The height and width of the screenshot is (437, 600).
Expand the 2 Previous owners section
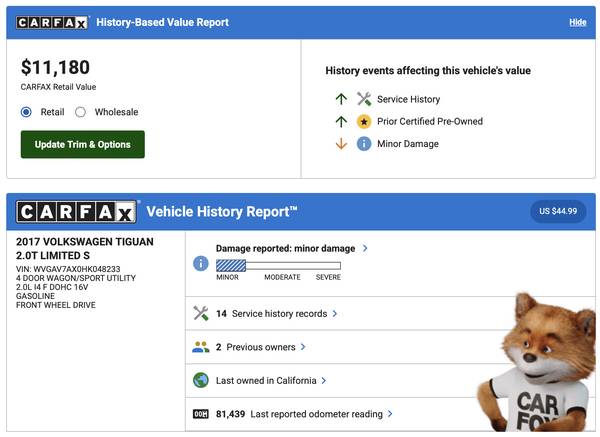[x=260, y=347]
